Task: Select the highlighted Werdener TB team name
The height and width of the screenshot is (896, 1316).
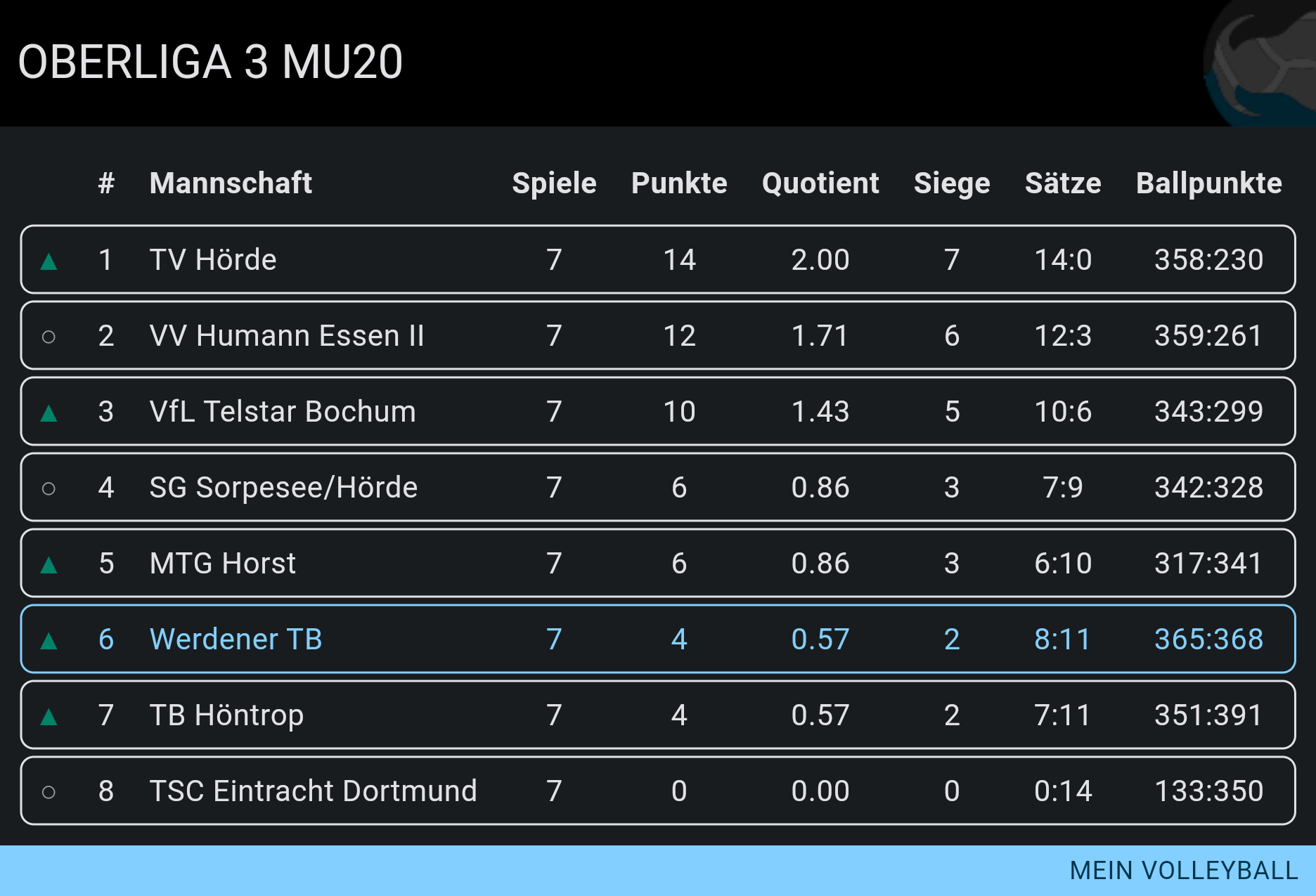Action: (x=236, y=639)
